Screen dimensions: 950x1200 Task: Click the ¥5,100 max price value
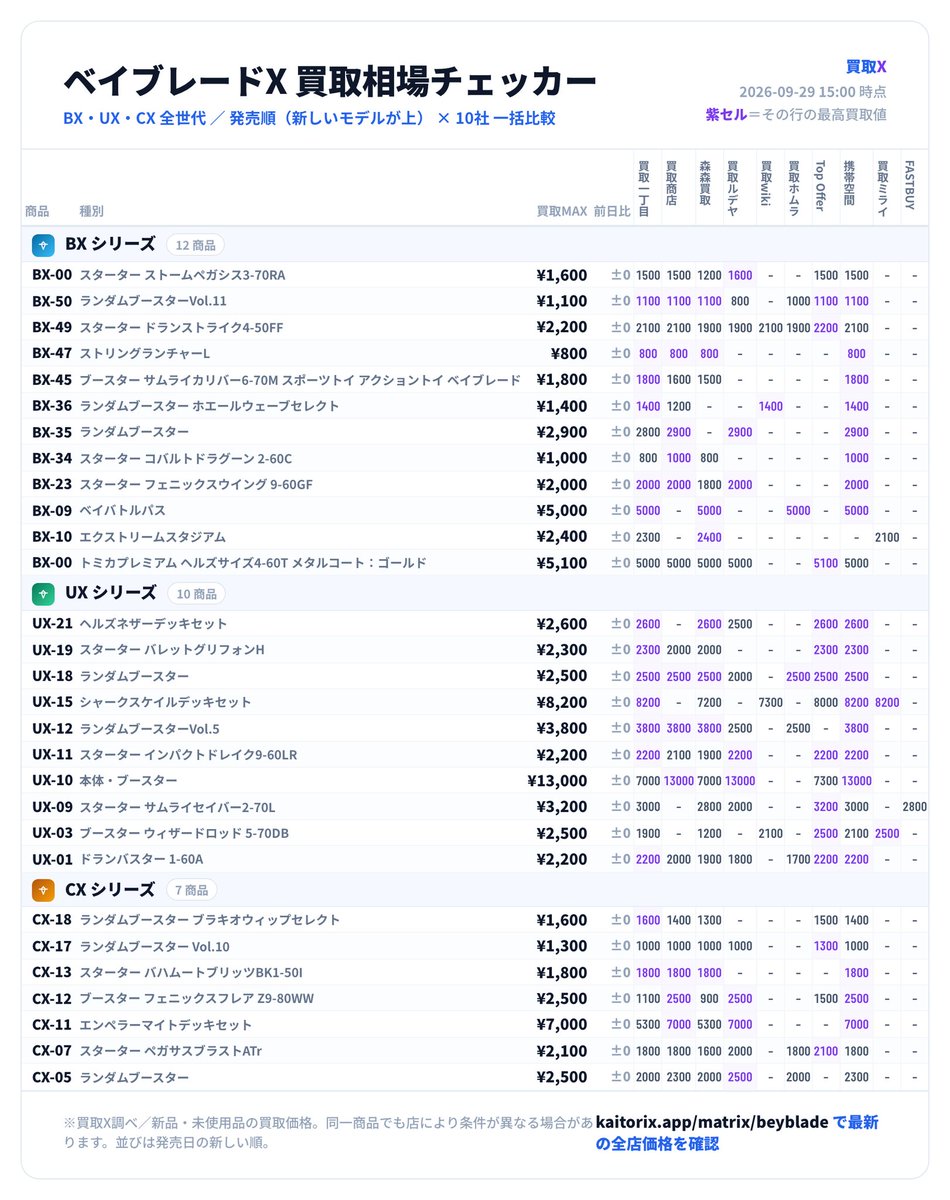click(x=562, y=563)
